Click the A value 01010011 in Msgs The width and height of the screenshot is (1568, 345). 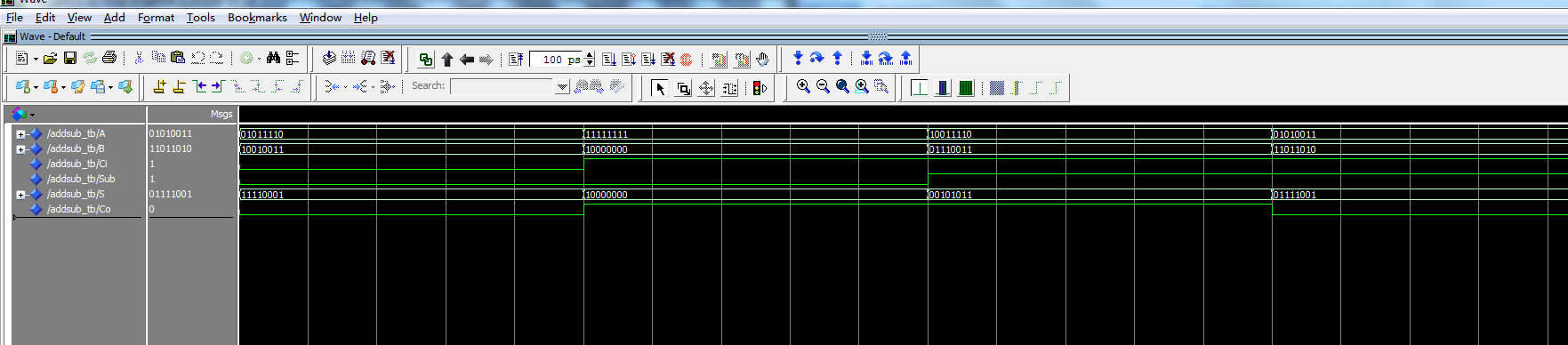tap(171, 133)
